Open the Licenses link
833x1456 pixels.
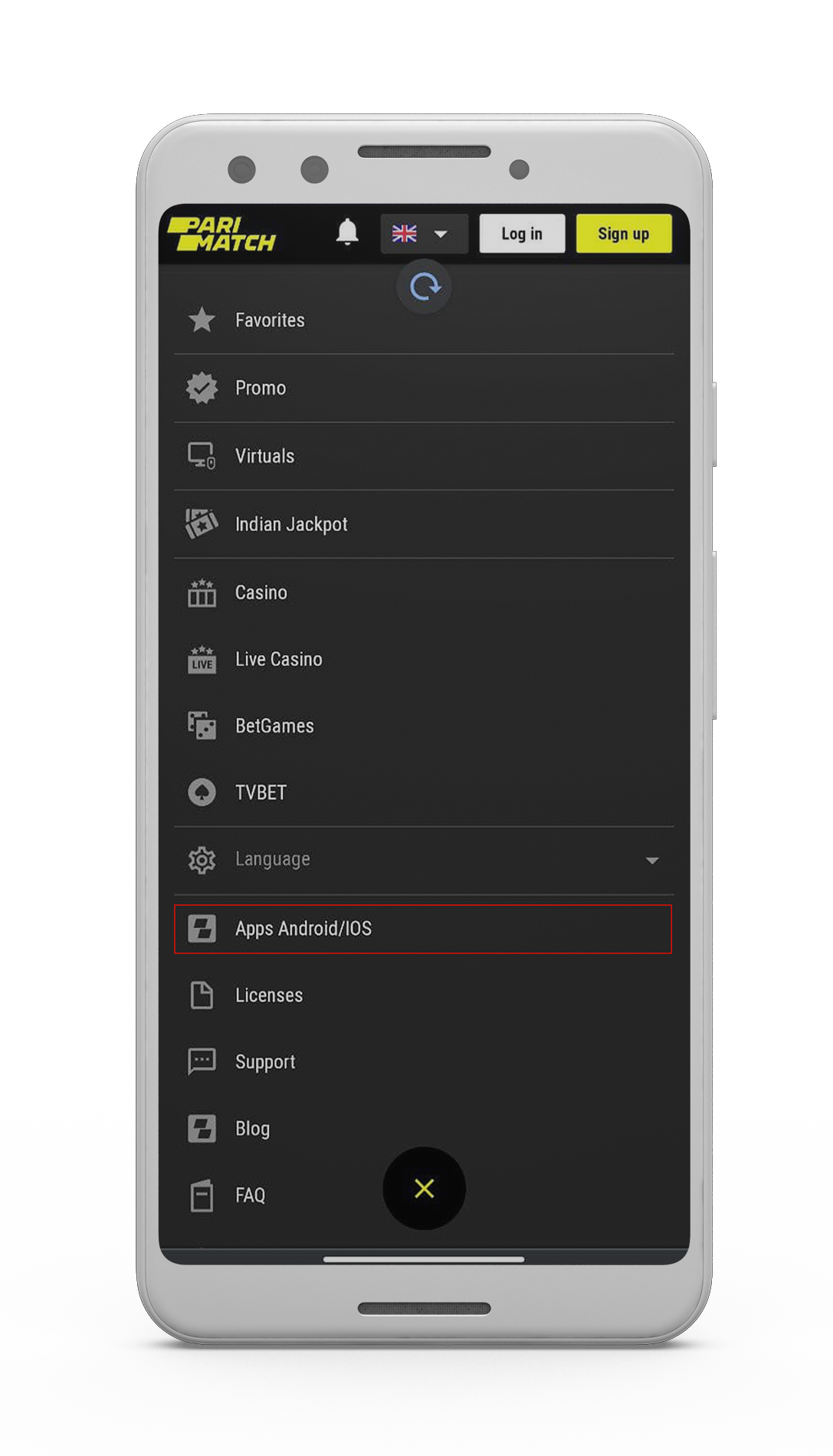[x=424, y=995]
